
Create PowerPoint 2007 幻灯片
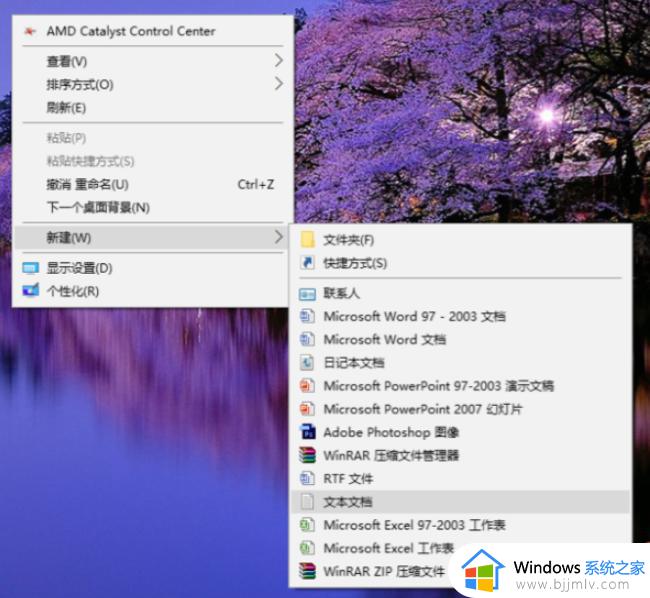(461, 409)
